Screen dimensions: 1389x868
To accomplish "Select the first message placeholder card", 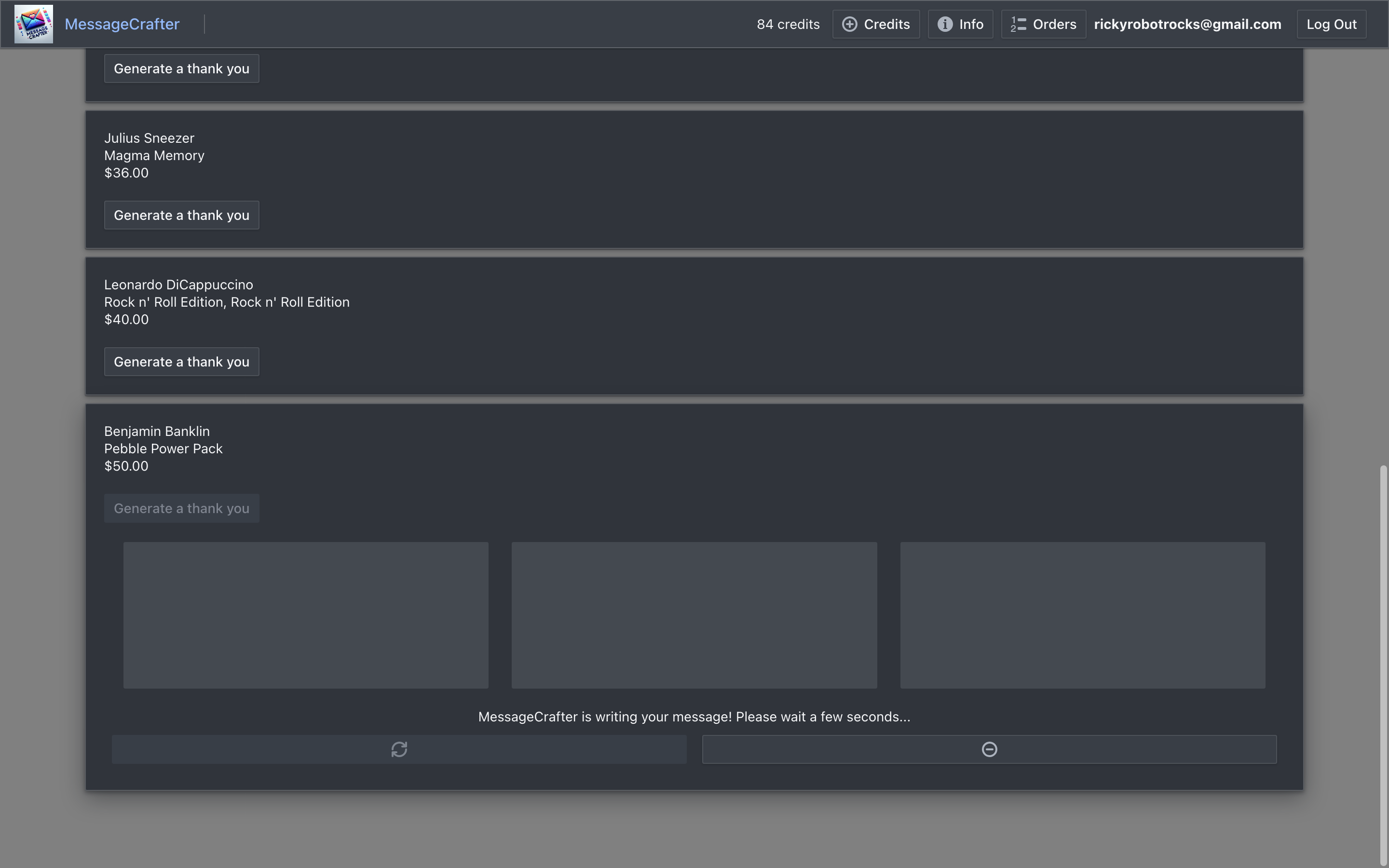I will tap(305, 615).
